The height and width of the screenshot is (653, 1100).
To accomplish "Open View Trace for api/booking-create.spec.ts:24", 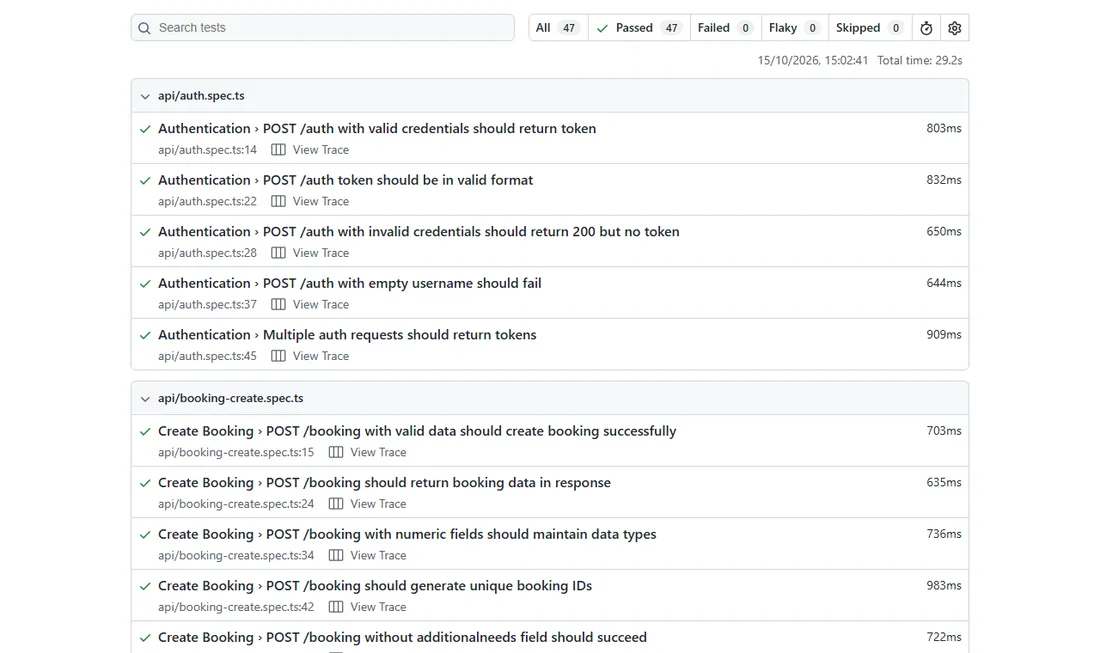I will (x=378, y=504).
